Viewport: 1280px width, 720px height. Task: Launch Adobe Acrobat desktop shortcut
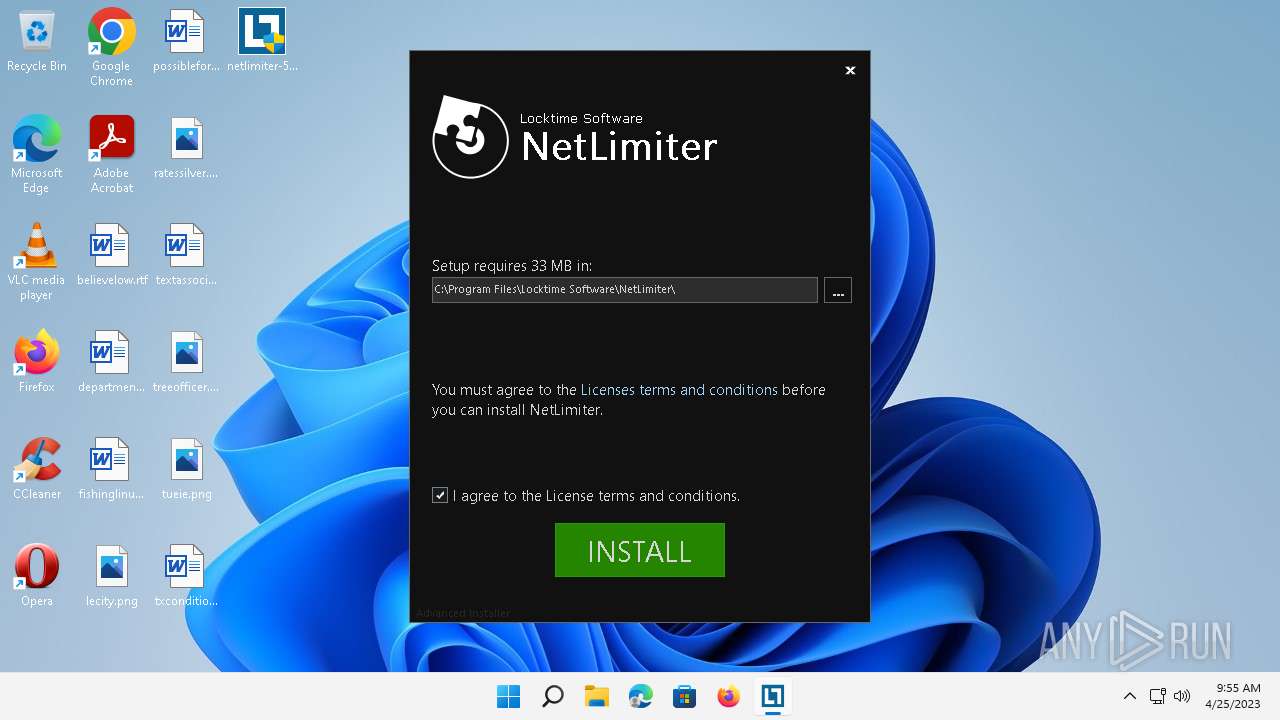[x=111, y=154]
